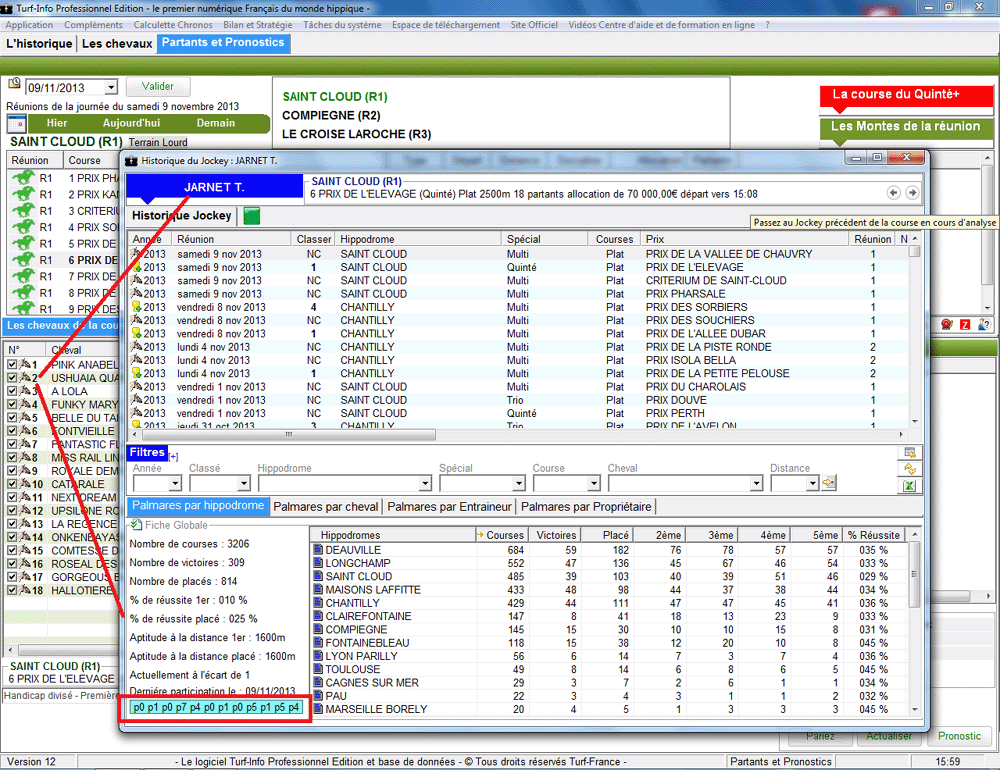
Task: Open the Distance filter dropdown
Action: point(812,484)
